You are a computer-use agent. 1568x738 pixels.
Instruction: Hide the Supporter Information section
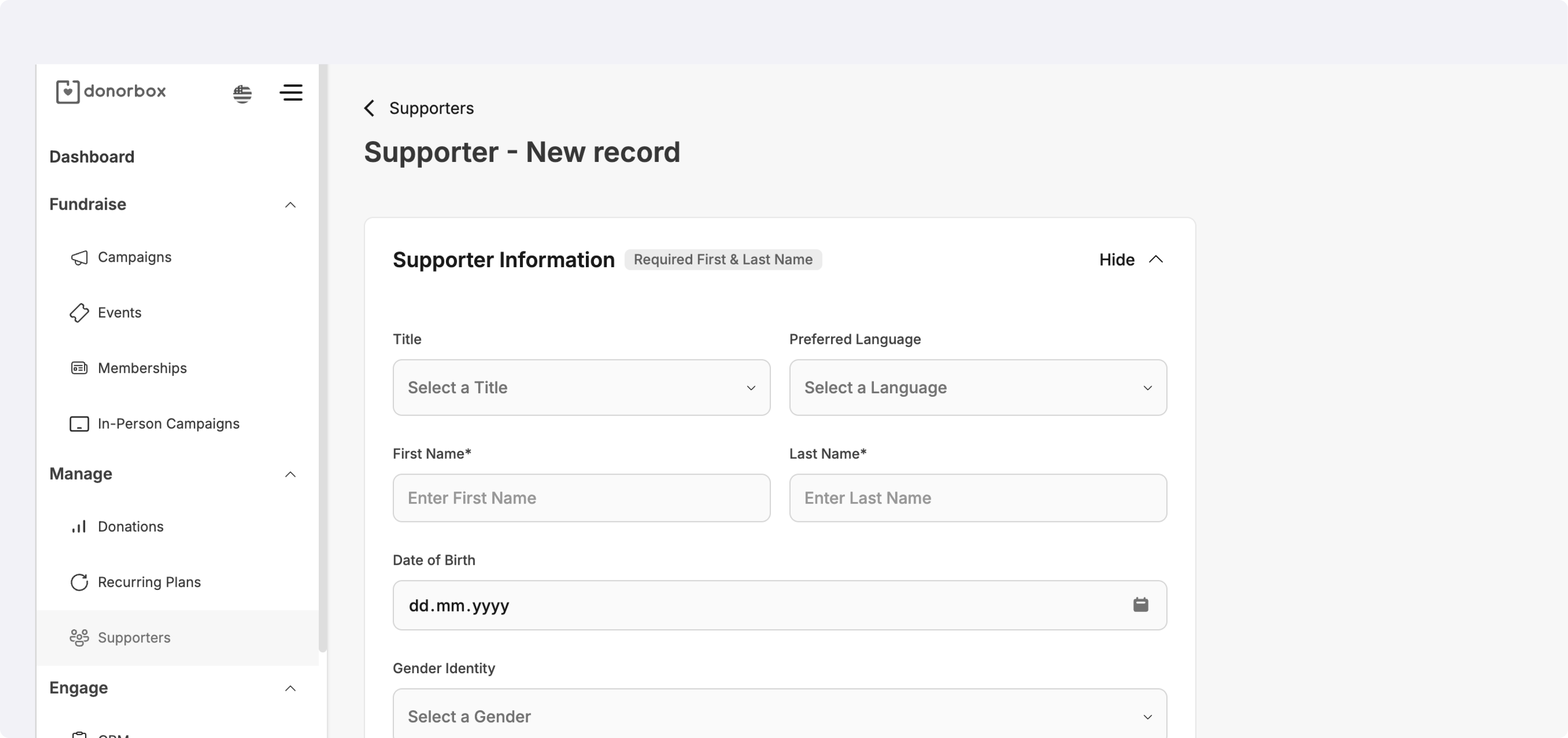[1131, 259]
